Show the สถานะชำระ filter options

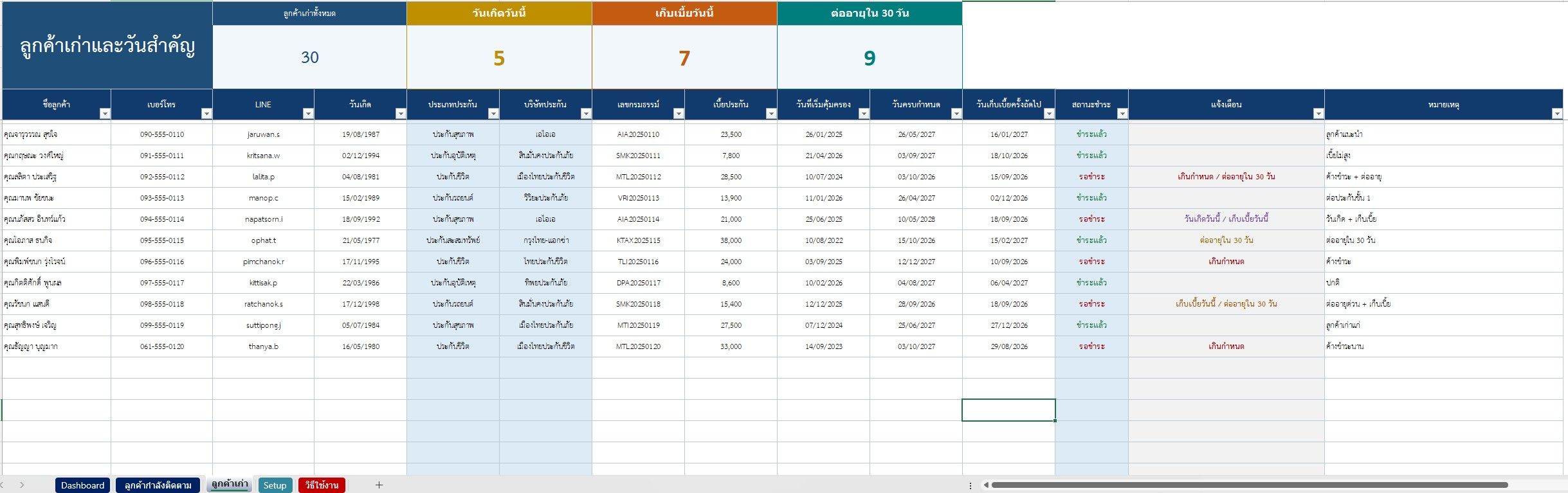[x=1122, y=114]
